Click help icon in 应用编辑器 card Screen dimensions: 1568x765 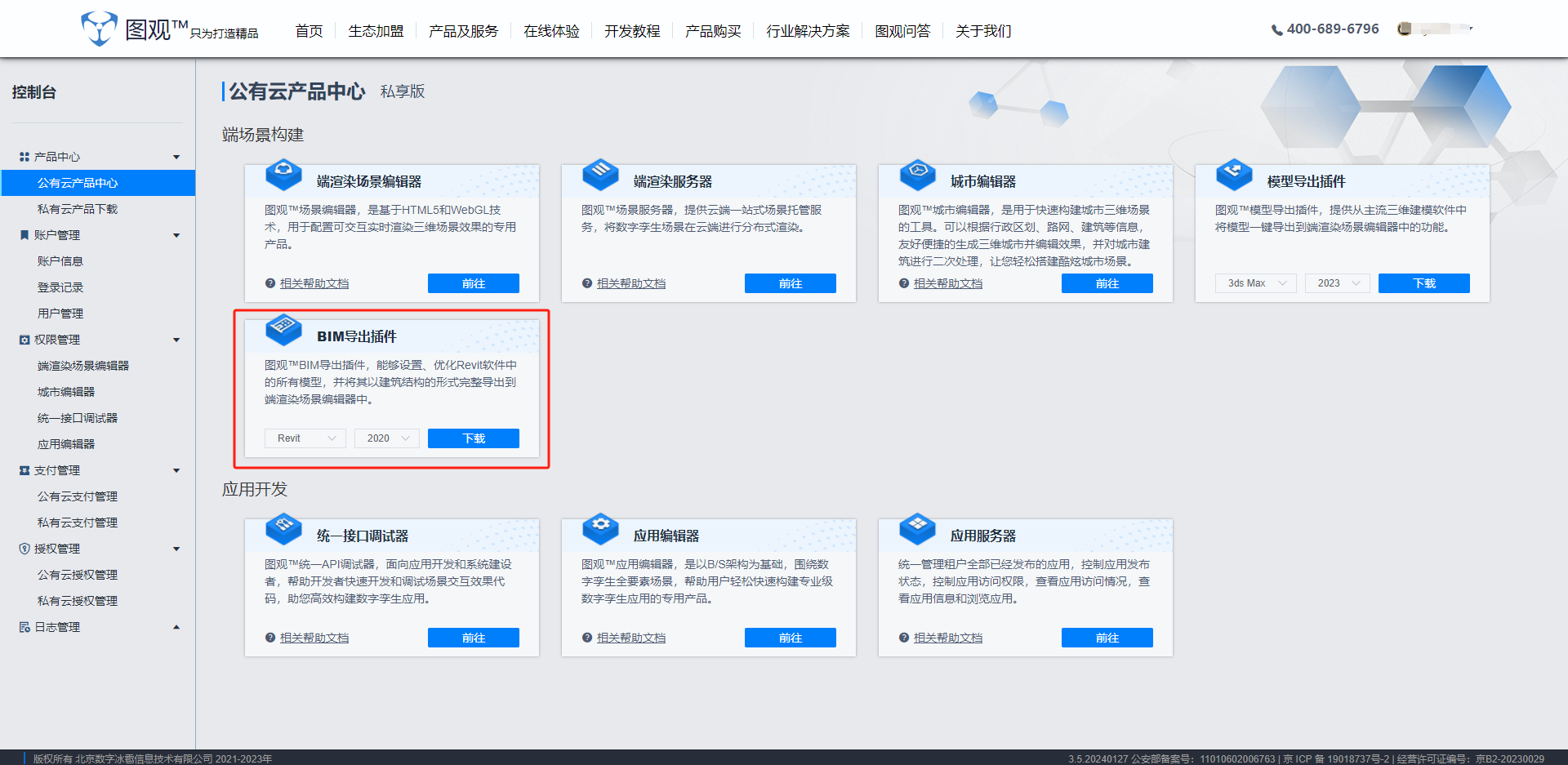[587, 638]
